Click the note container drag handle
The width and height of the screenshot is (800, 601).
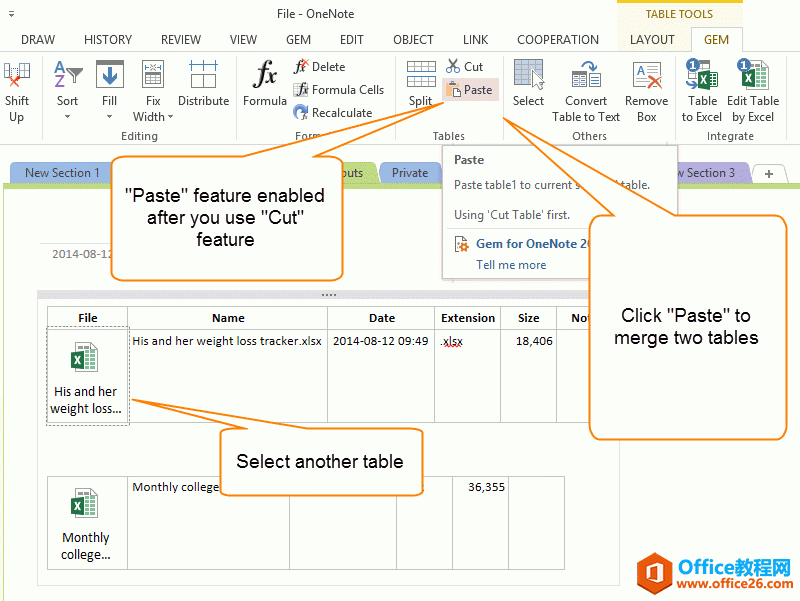pyautogui.click(x=329, y=295)
